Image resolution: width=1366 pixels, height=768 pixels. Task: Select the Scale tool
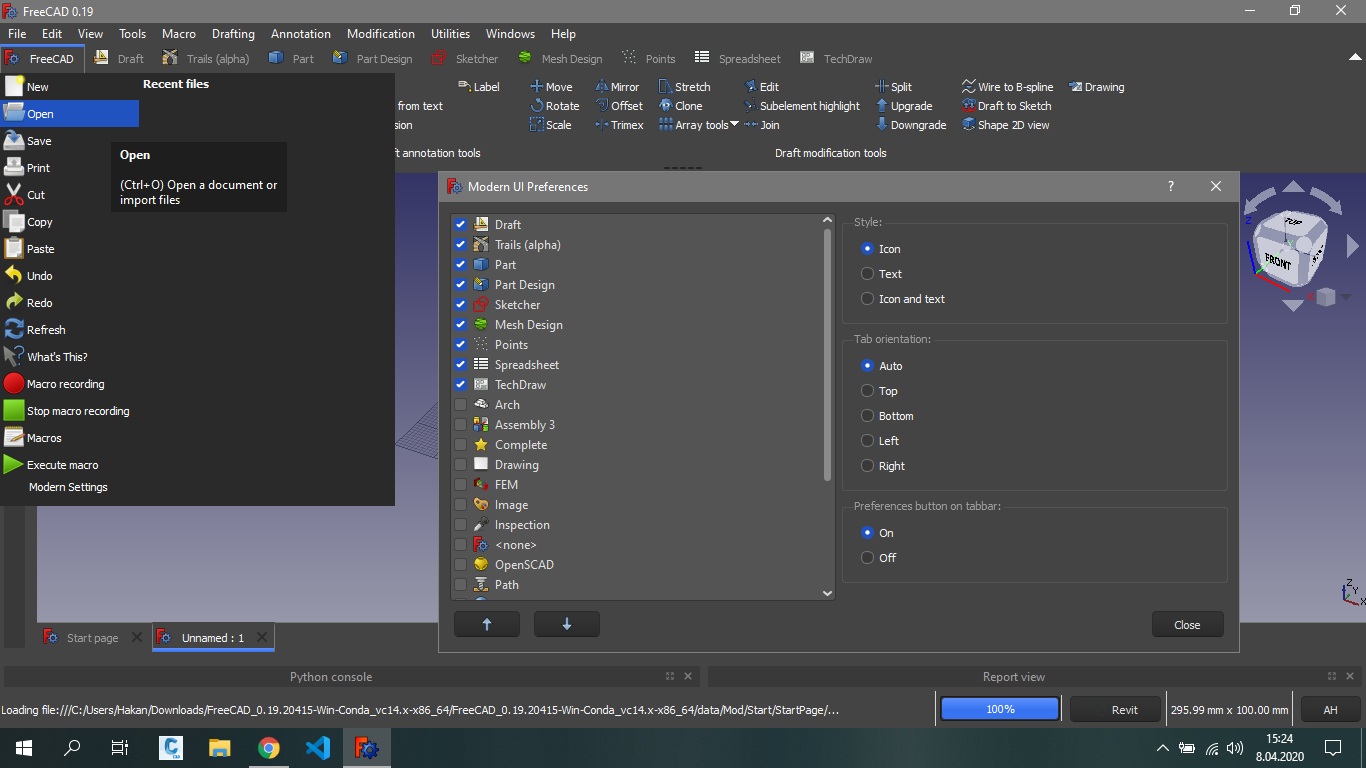550,125
